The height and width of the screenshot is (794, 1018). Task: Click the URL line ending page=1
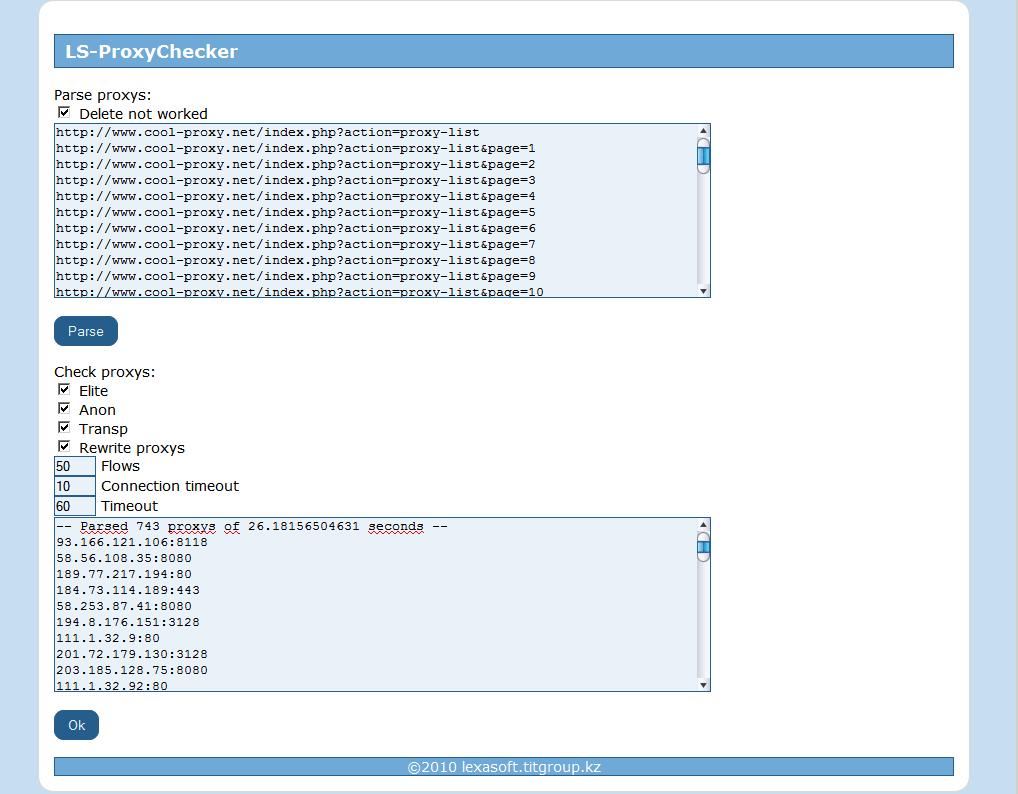pos(295,149)
